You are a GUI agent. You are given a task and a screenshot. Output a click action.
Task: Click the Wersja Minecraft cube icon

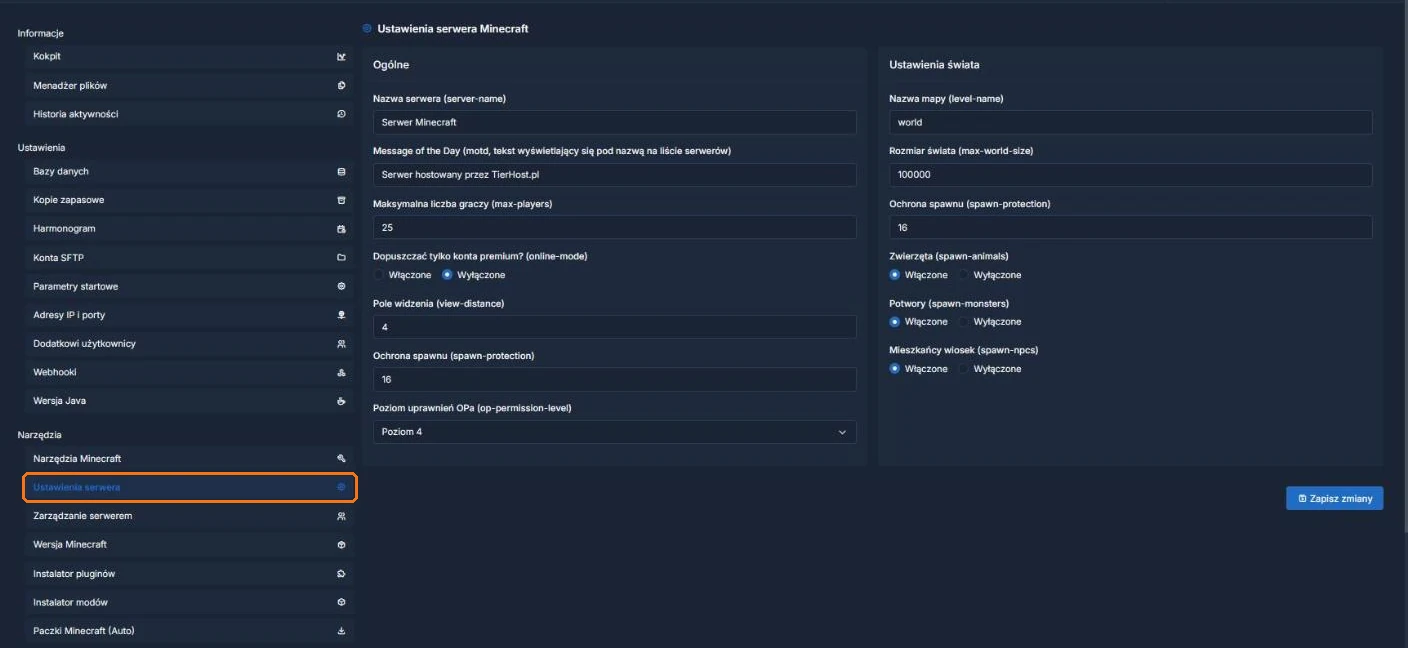tap(341, 545)
